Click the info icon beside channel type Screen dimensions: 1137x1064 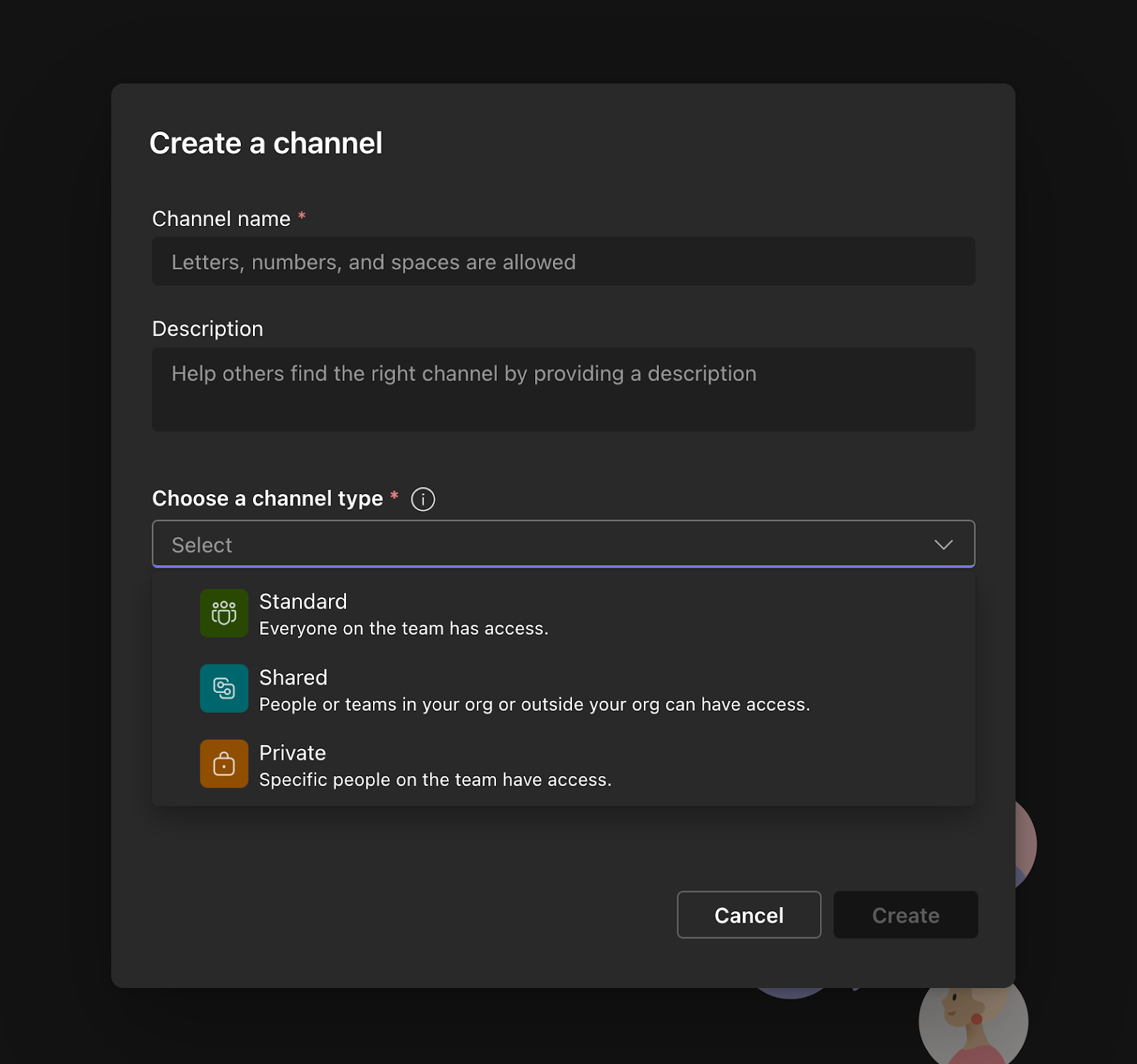423,499
